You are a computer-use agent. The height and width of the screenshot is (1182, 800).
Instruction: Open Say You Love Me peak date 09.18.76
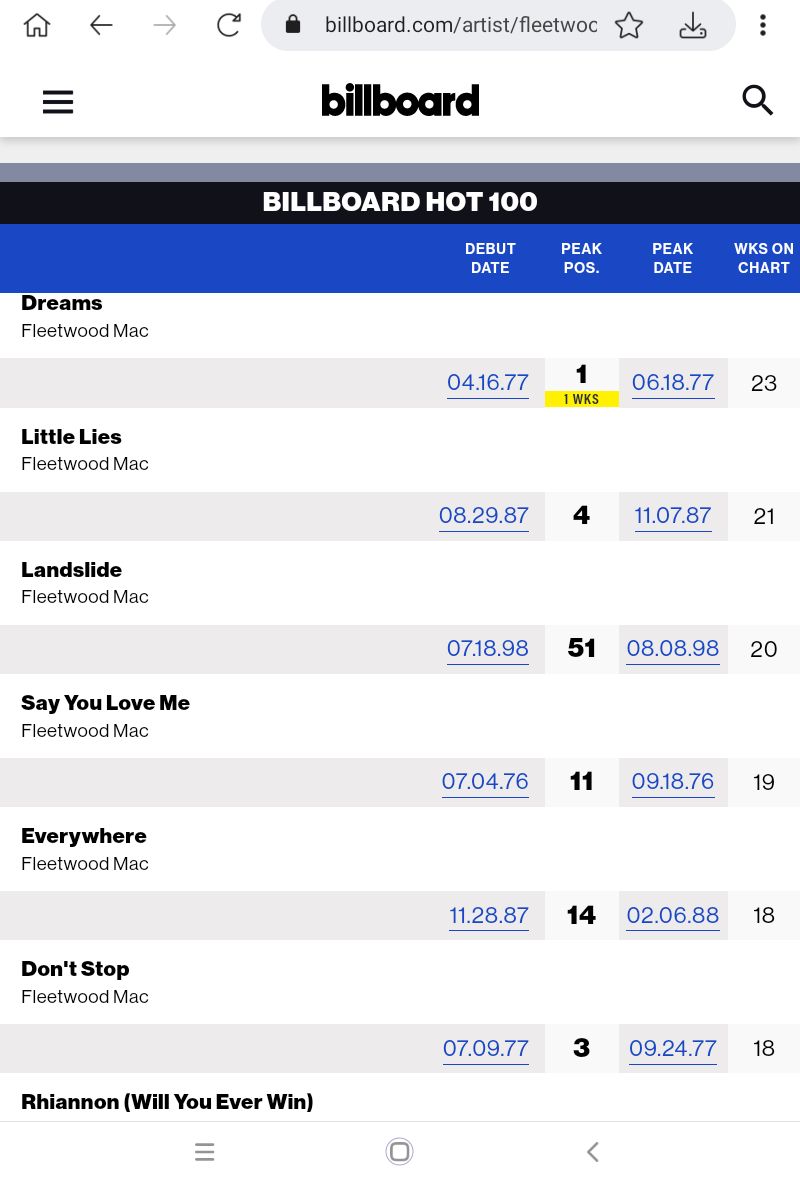point(673,781)
